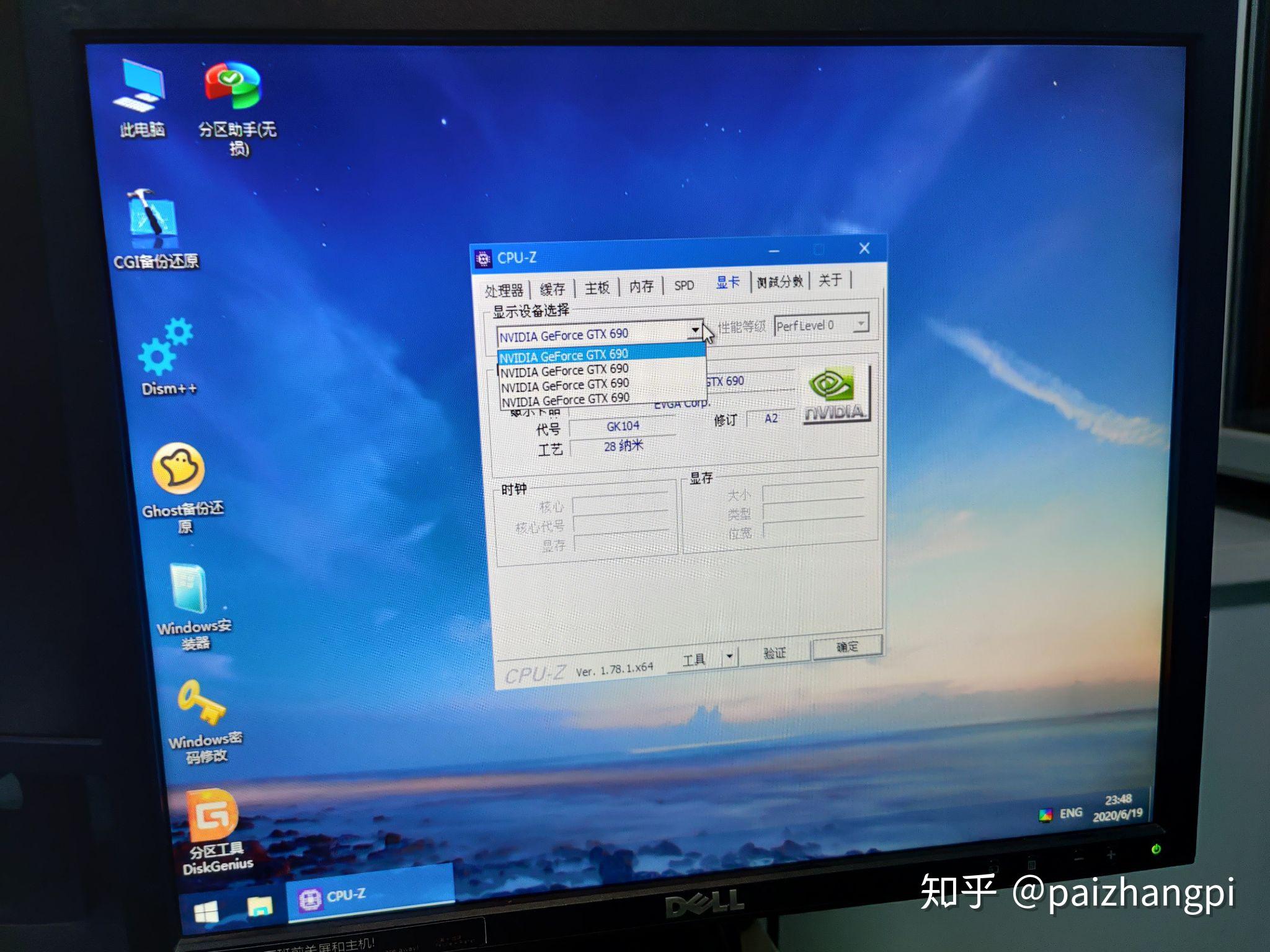The image size is (1270, 952).
Task: Open File Explorer from the taskbar
Action: click(260, 906)
